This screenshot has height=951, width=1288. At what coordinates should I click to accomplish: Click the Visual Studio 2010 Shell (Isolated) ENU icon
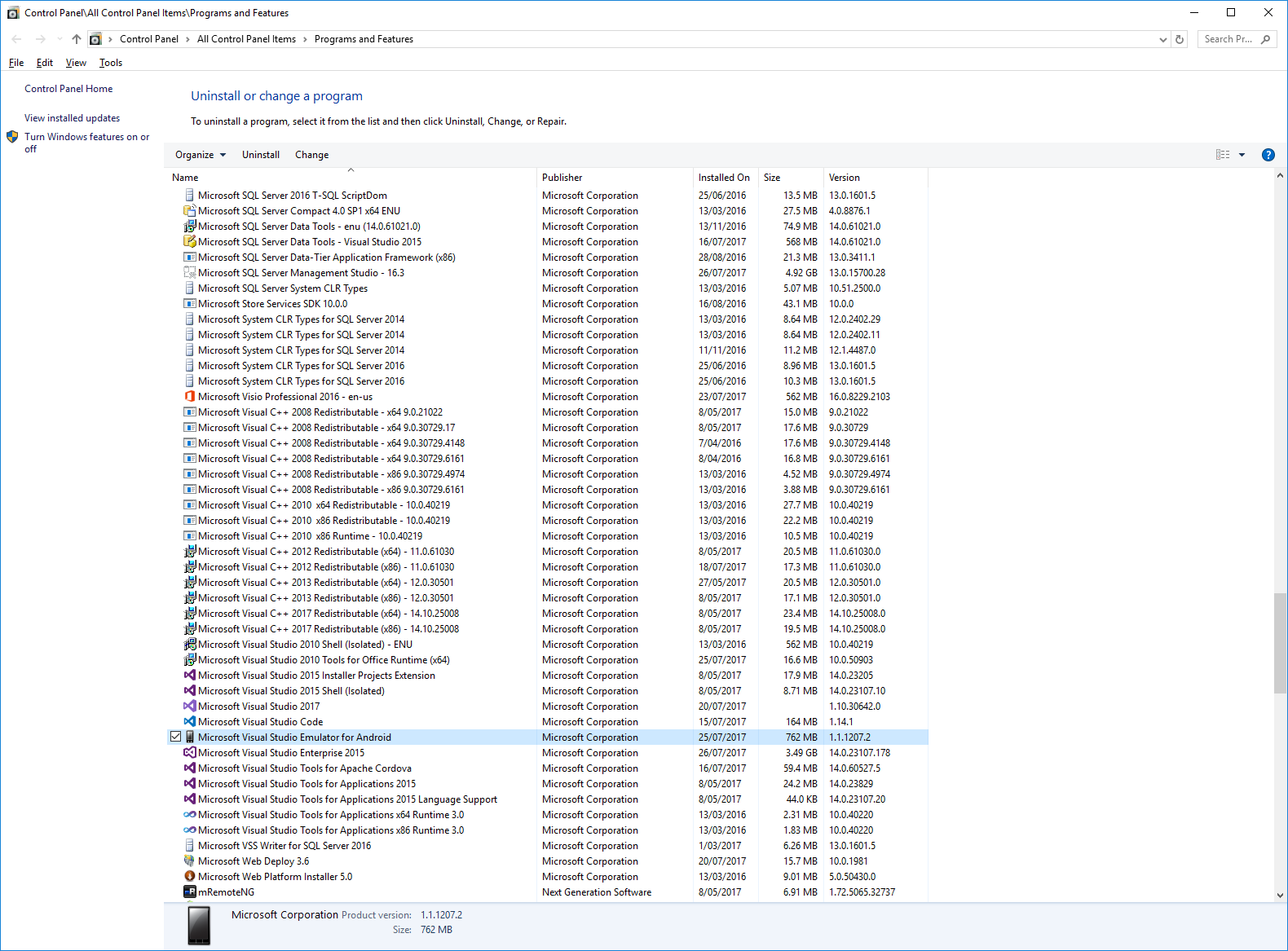tap(189, 645)
